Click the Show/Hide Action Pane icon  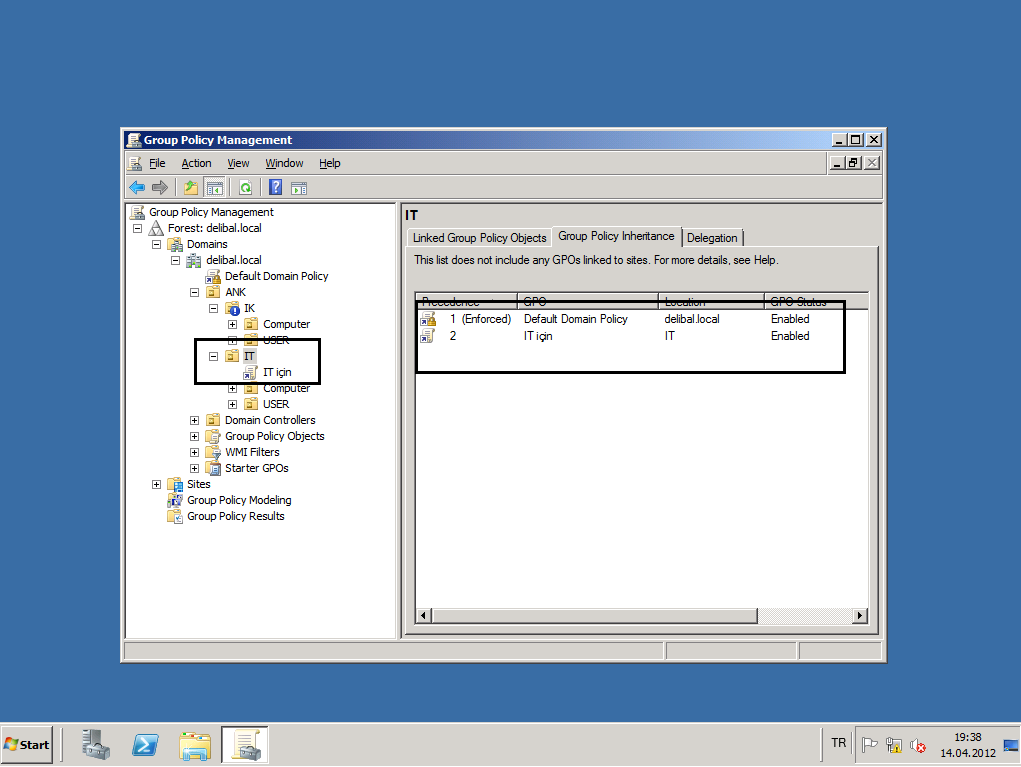[x=298, y=187]
